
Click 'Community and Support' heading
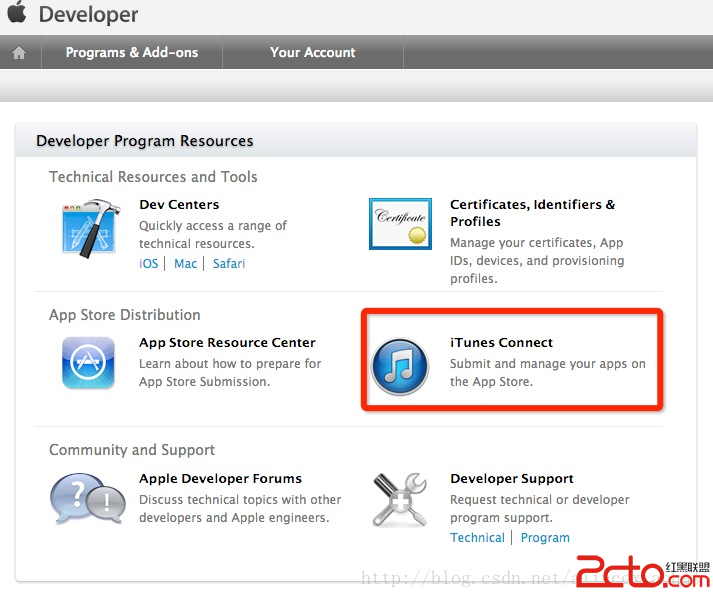(x=132, y=450)
